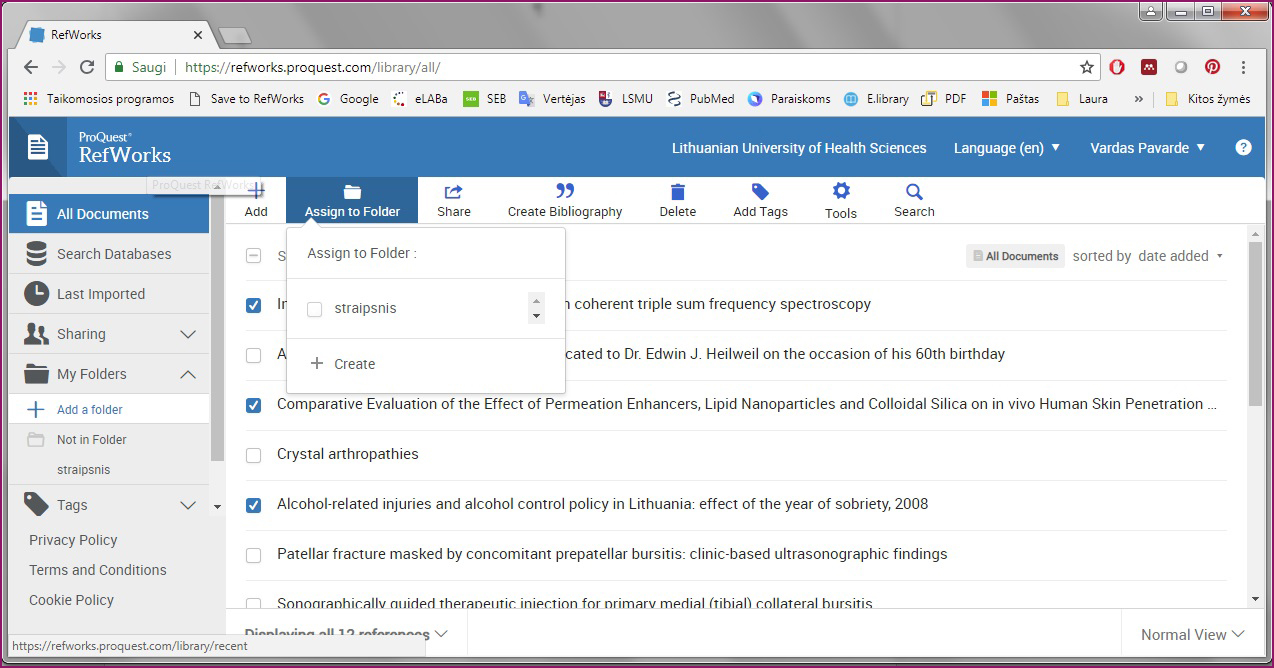The height and width of the screenshot is (668, 1274).
Task: Open the Tools gear menu
Action: [x=840, y=192]
